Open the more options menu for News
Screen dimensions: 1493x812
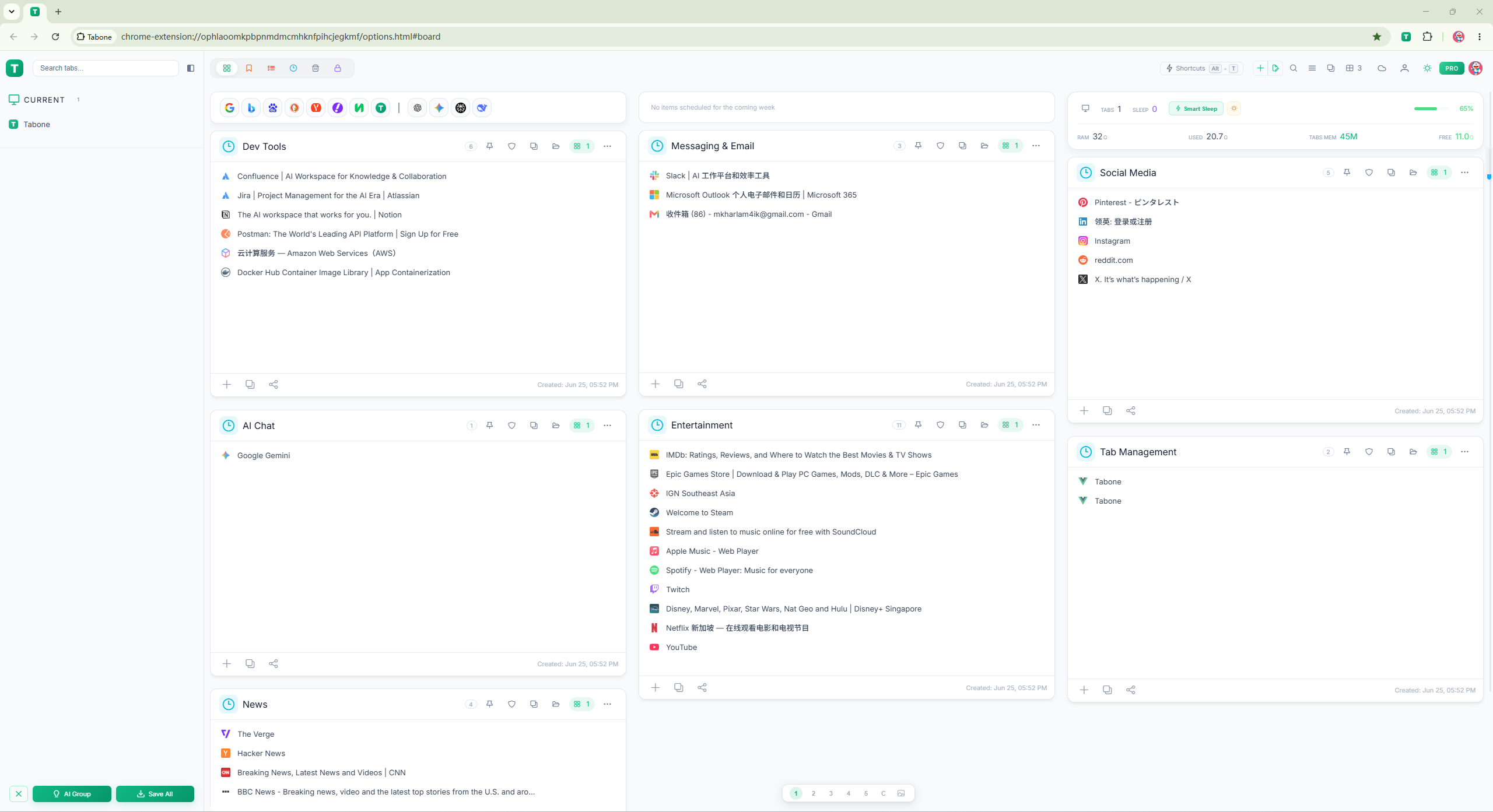coord(608,704)
